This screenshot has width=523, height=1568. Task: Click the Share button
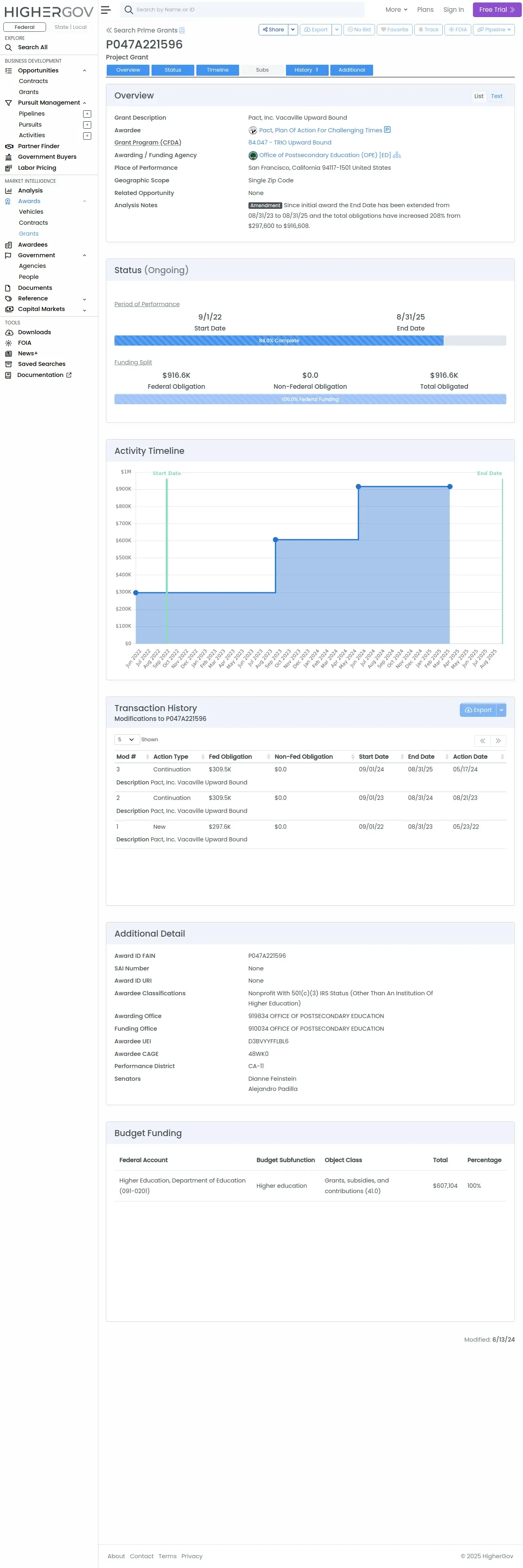273,30
